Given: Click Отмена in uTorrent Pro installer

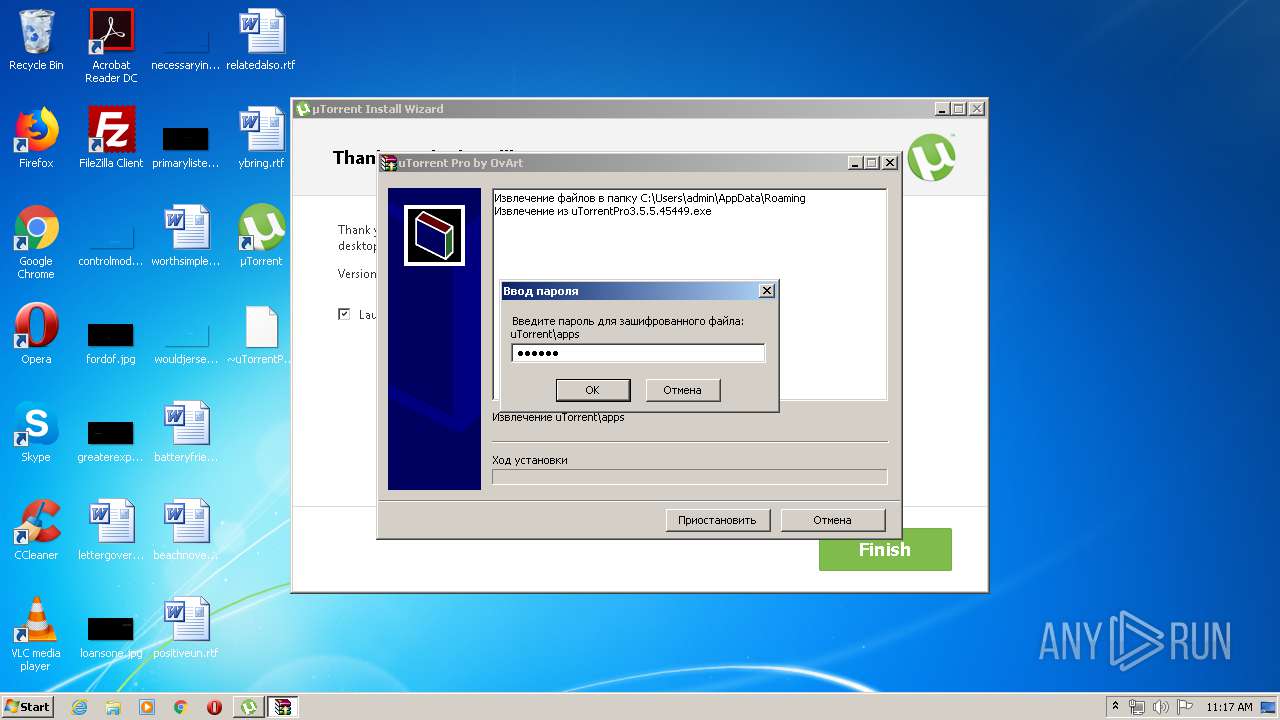Looking at the screenshot, I should pos(832,520).
